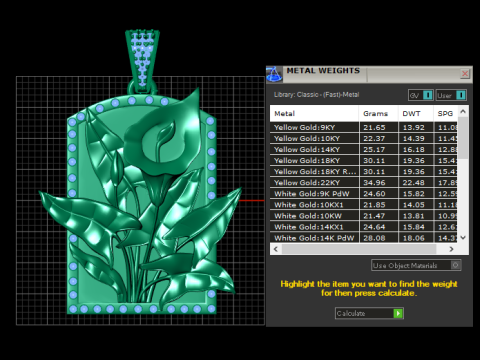Click the 24.64 grams value

[374, 227]
